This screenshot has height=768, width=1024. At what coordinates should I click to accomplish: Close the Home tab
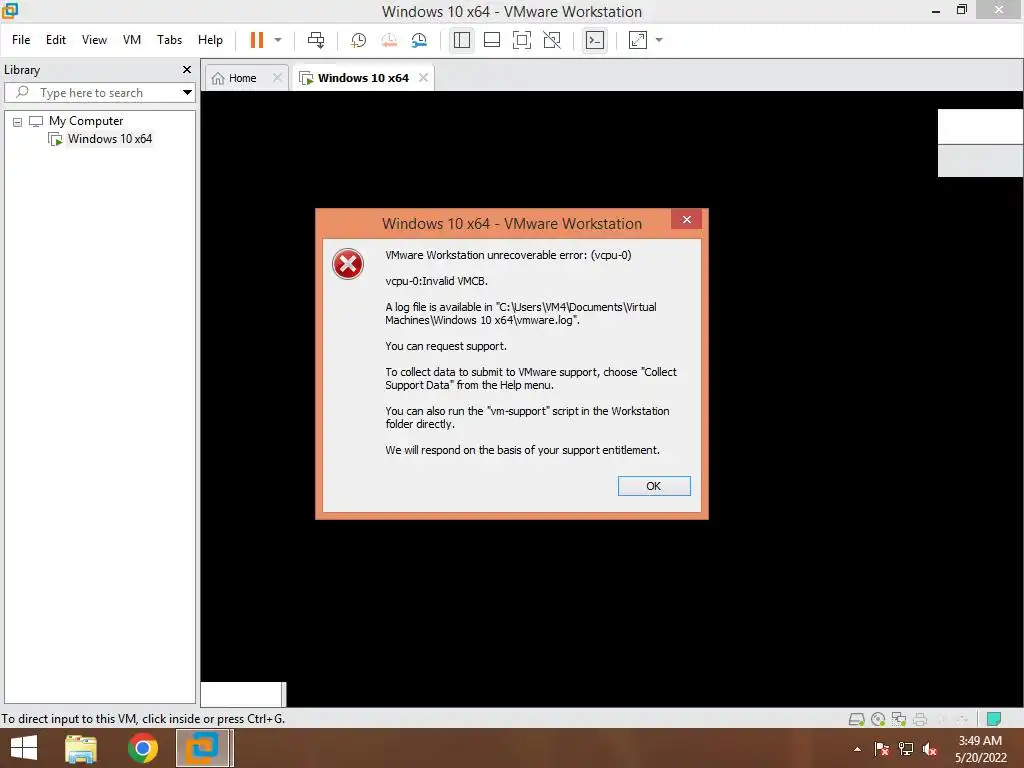click(x=278, y=78)
